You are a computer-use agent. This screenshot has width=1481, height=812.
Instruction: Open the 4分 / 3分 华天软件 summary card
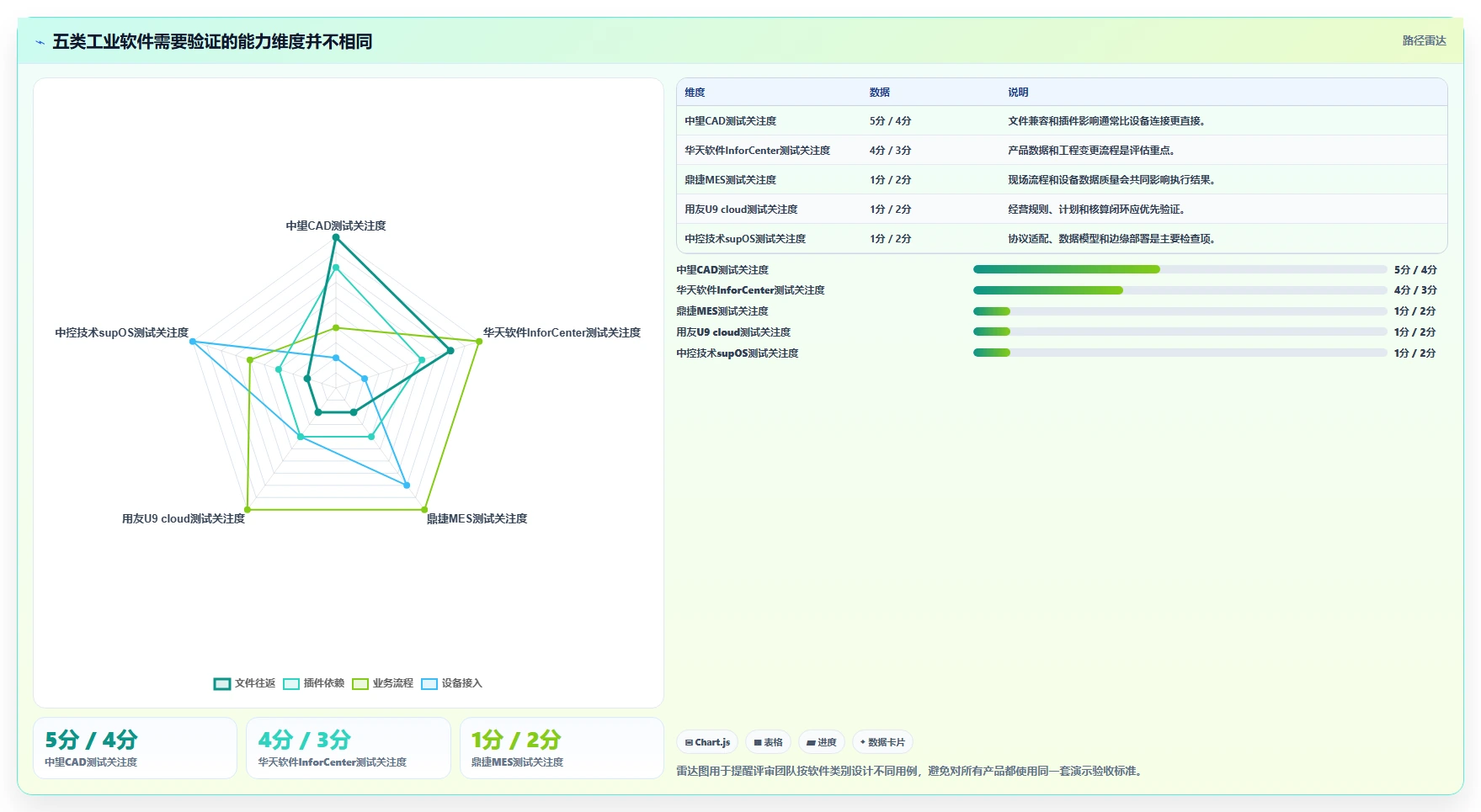tap(348, 748)
